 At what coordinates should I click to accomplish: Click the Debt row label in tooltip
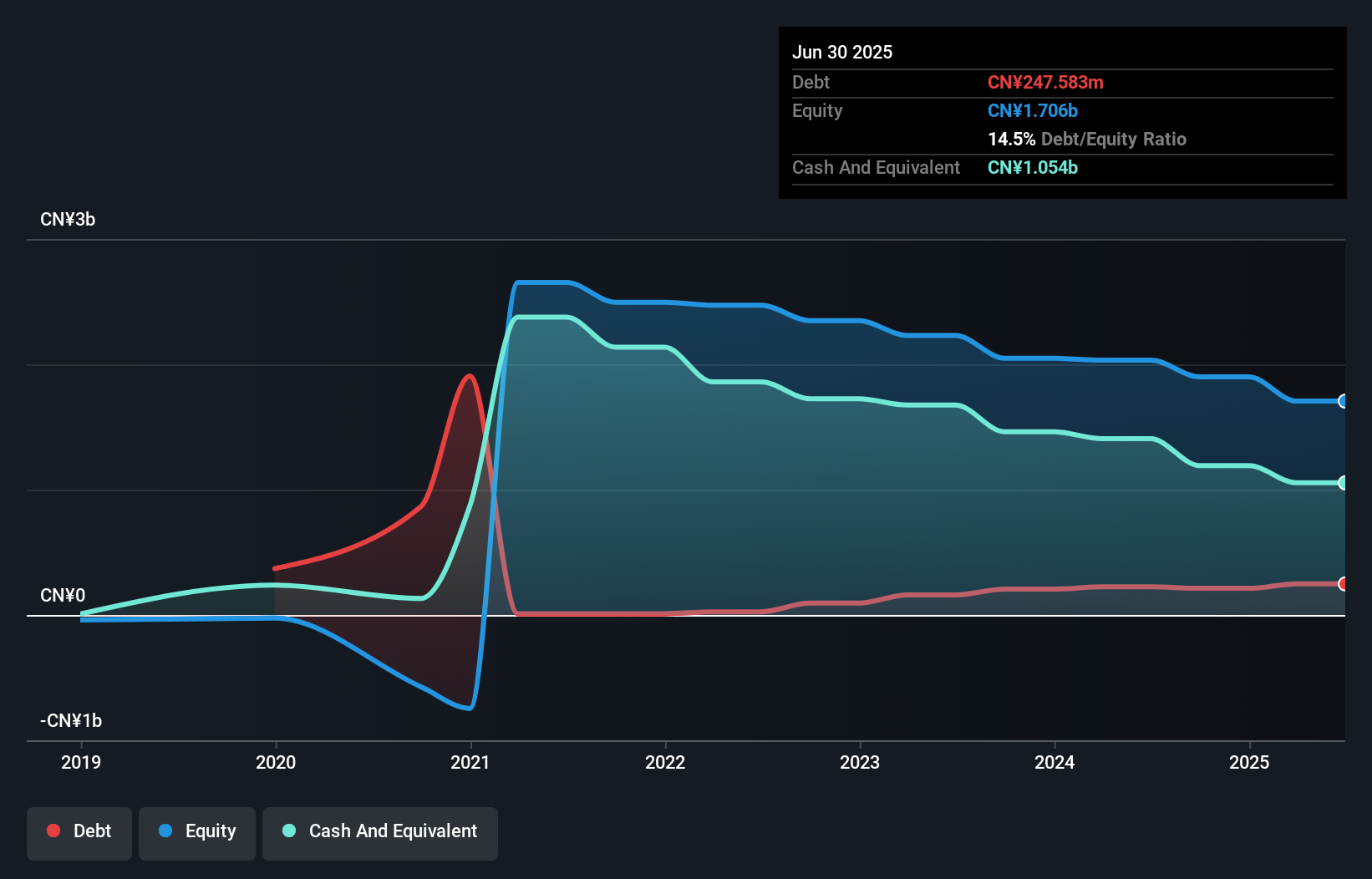pos(810,82)
